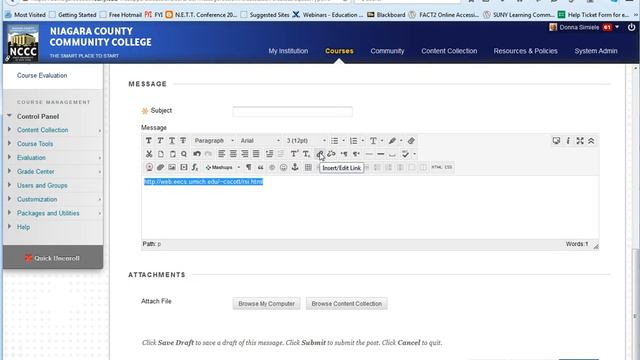The image size is (640, 360).
Task: Open the Mashups dropdown
Action: point(222,167)
